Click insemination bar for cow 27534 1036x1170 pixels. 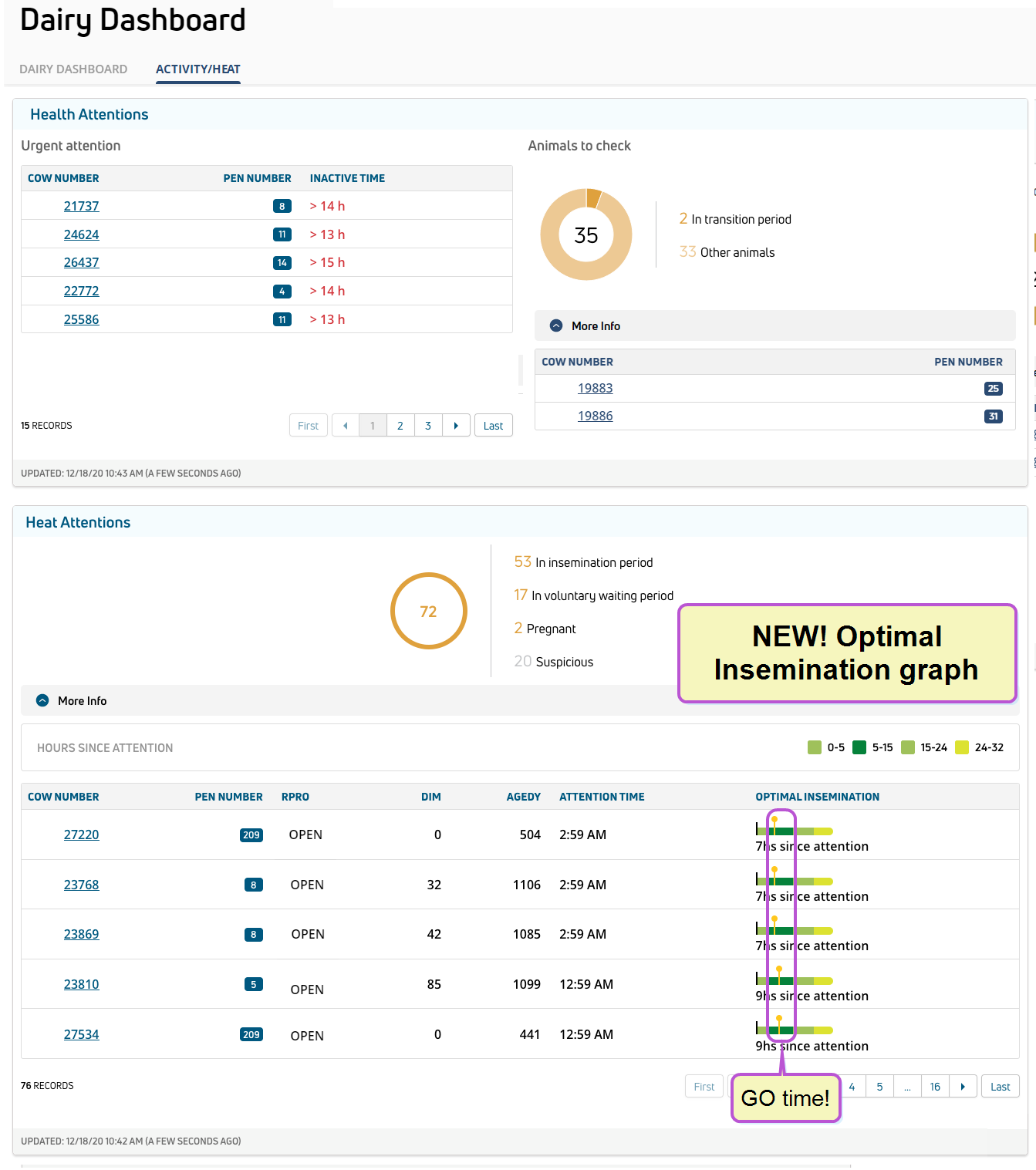click(x=795, y=1030)
